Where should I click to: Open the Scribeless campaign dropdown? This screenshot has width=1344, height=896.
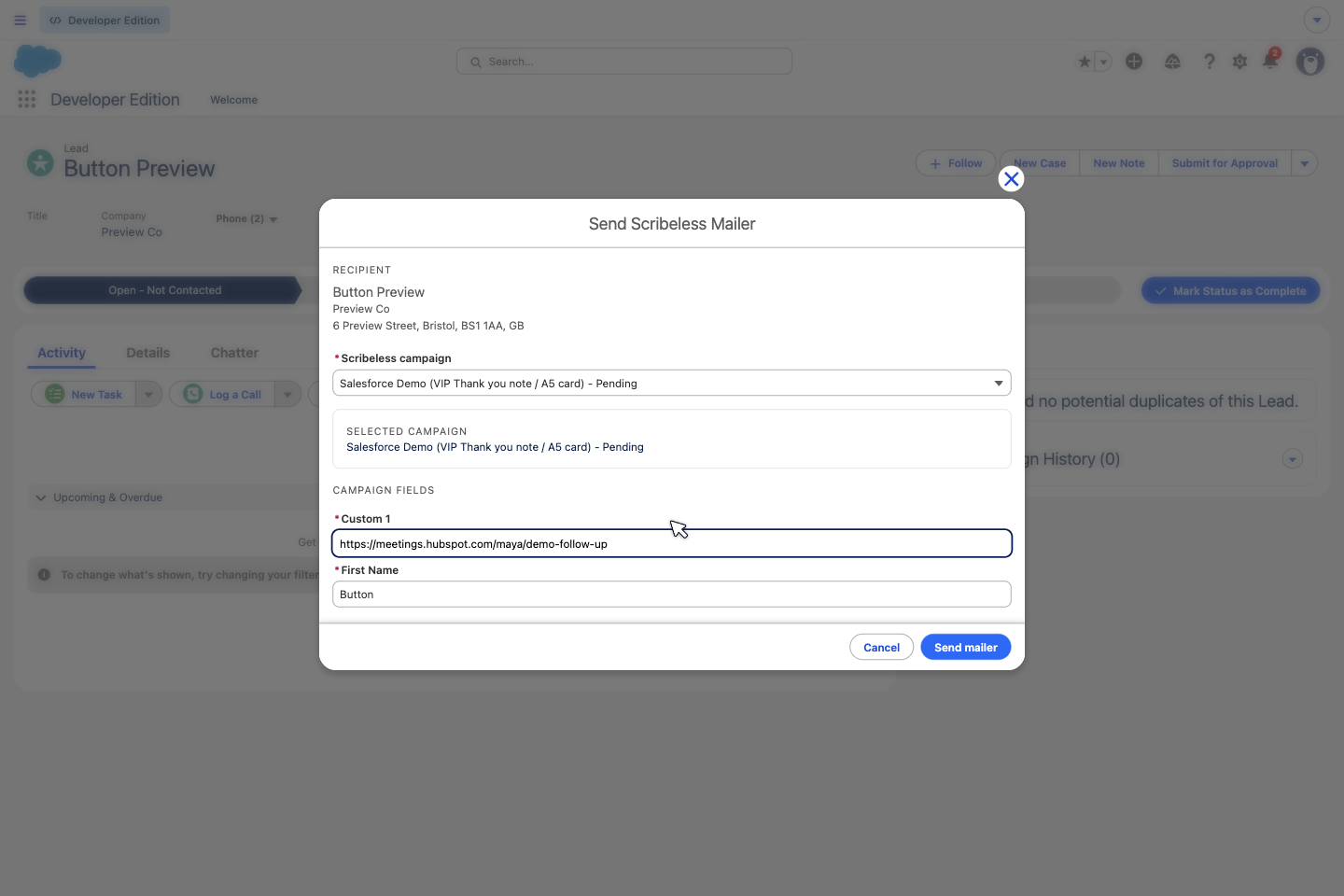click(x=672, y=383)
